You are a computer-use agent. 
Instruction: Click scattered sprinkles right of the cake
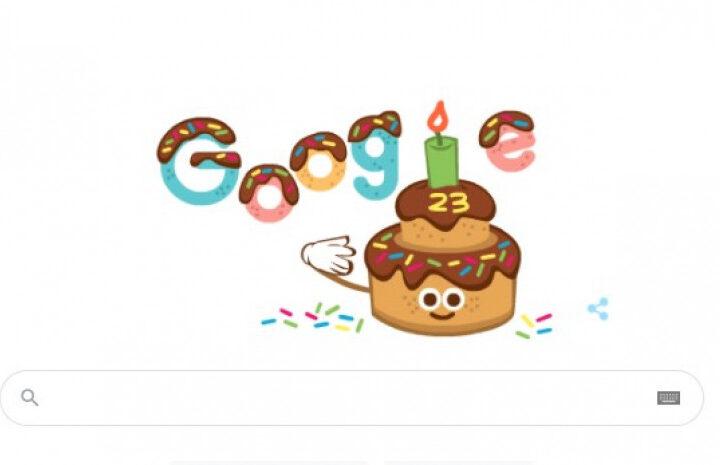534,326
